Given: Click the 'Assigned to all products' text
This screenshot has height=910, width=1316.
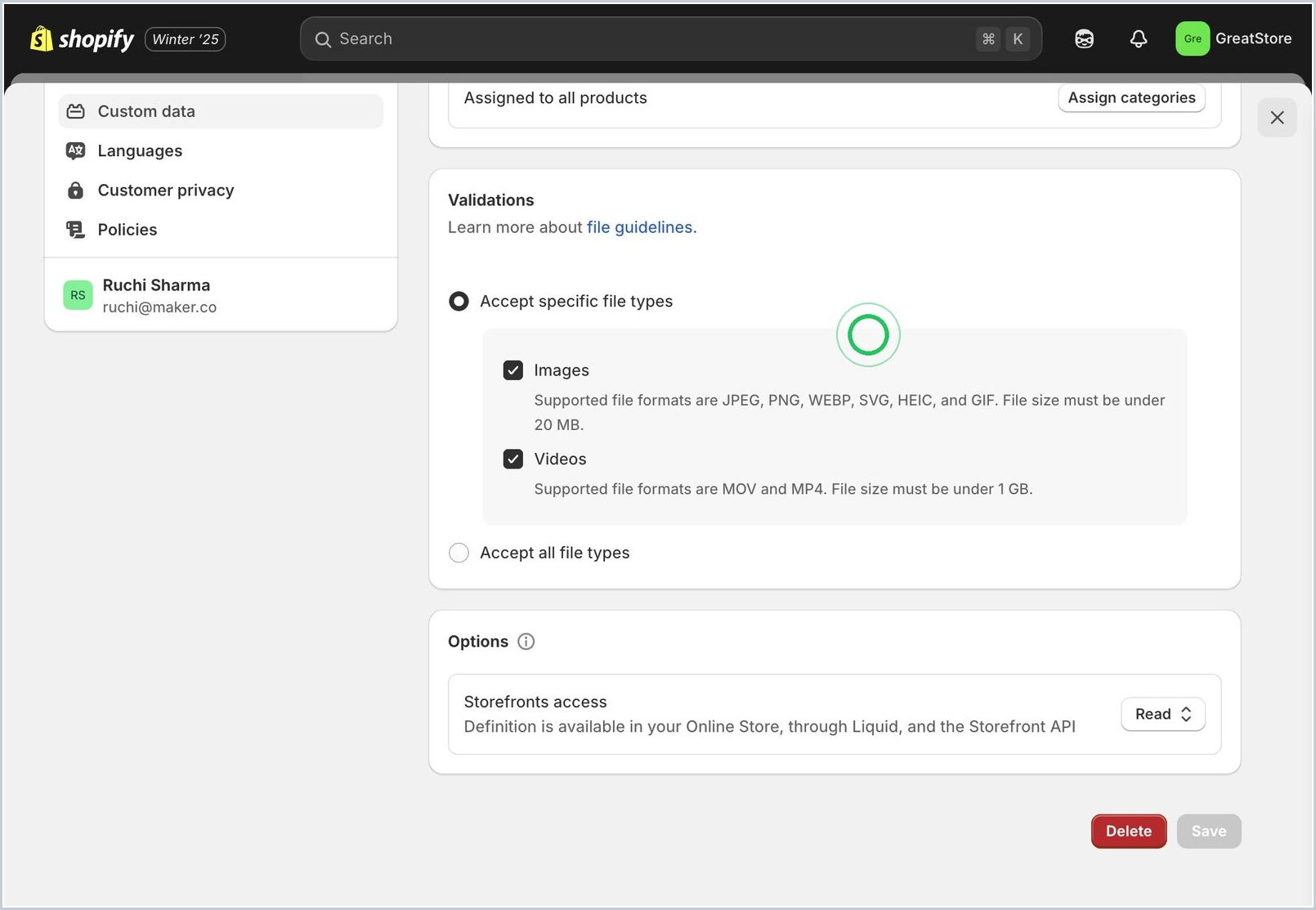Looking at the screenshot, I should coord(555,97).
